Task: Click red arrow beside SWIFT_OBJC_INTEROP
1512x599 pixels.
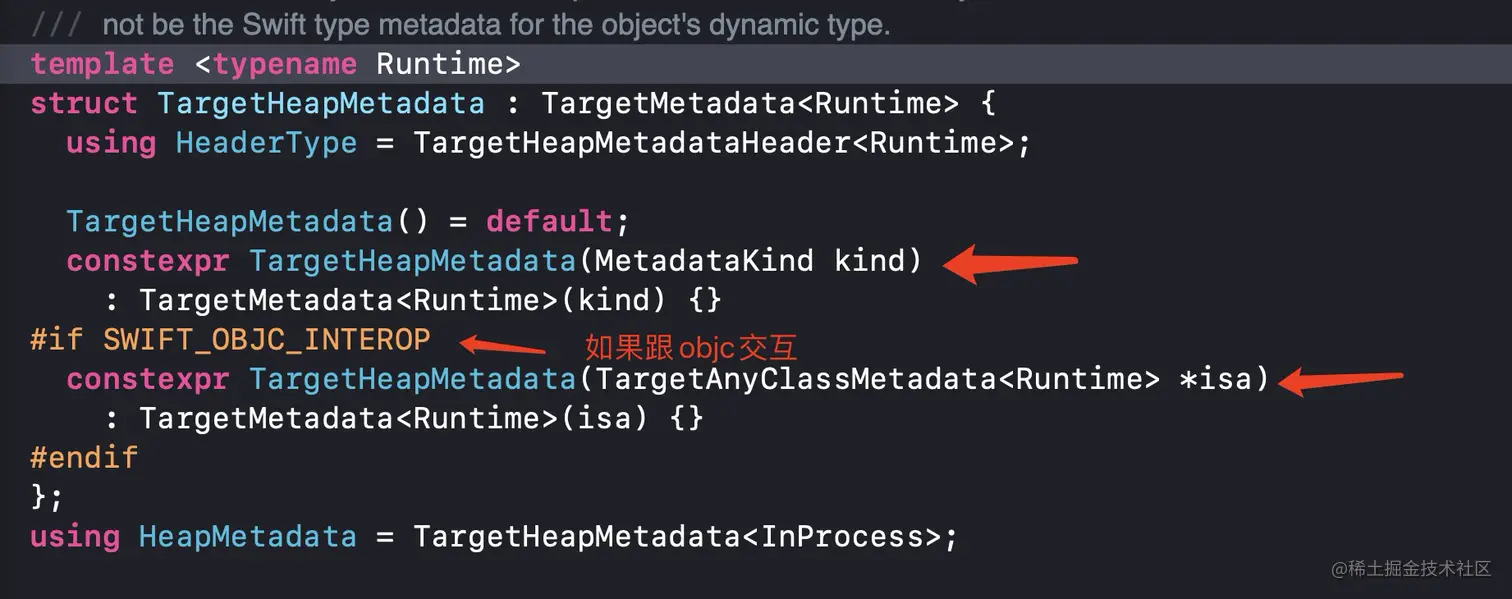Action: [x=502, y=346]
